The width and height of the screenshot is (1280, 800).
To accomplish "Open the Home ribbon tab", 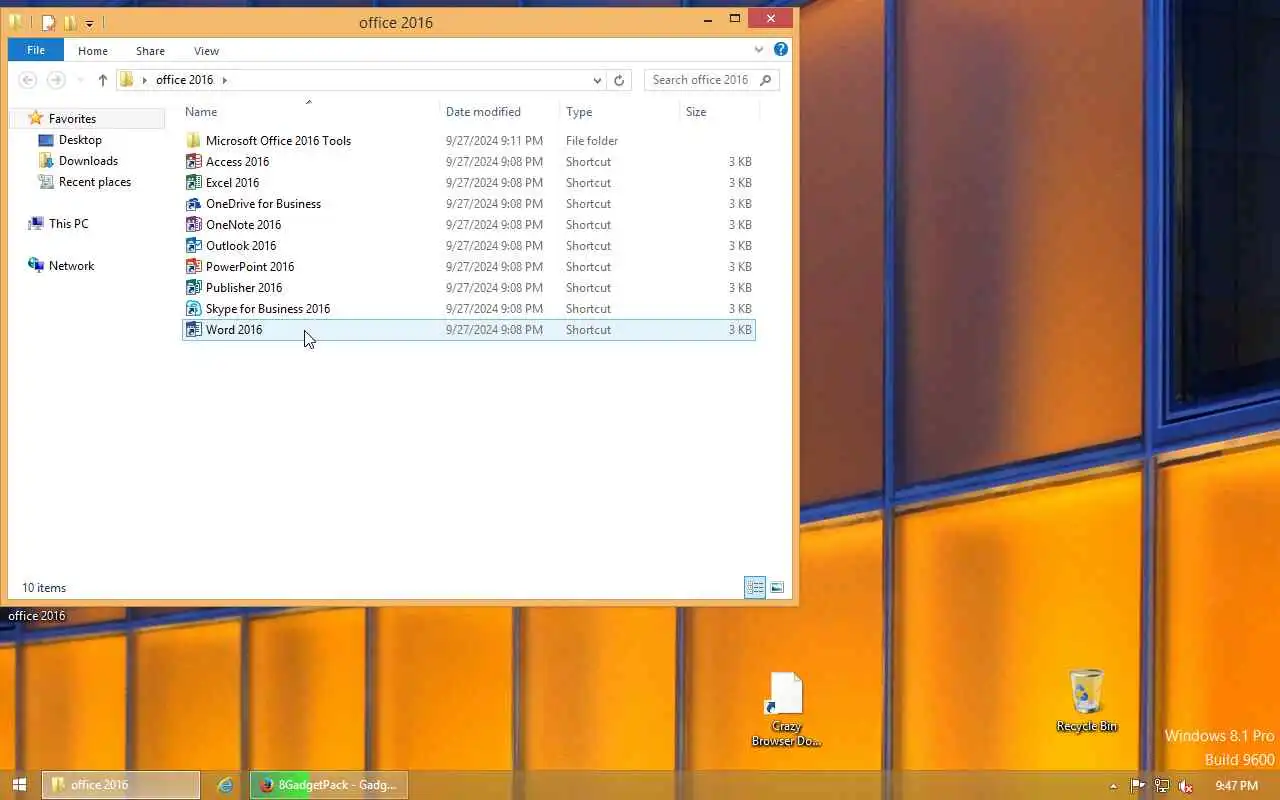I will [x=93, y=51].
